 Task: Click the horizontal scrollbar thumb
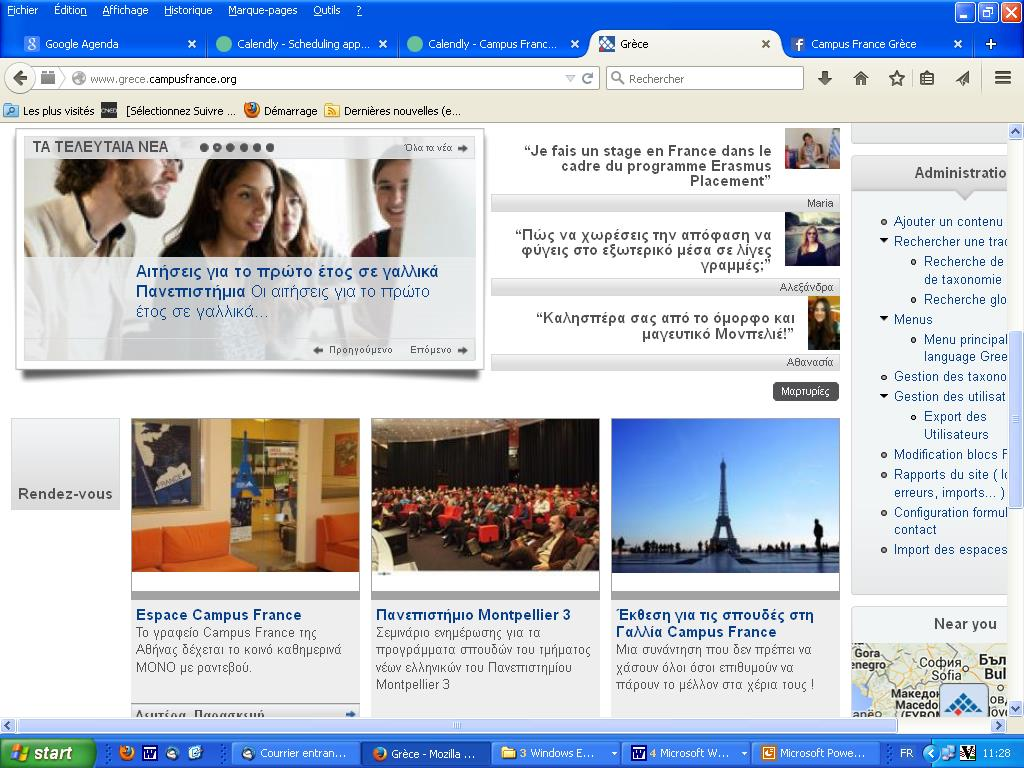pos(456,725)
